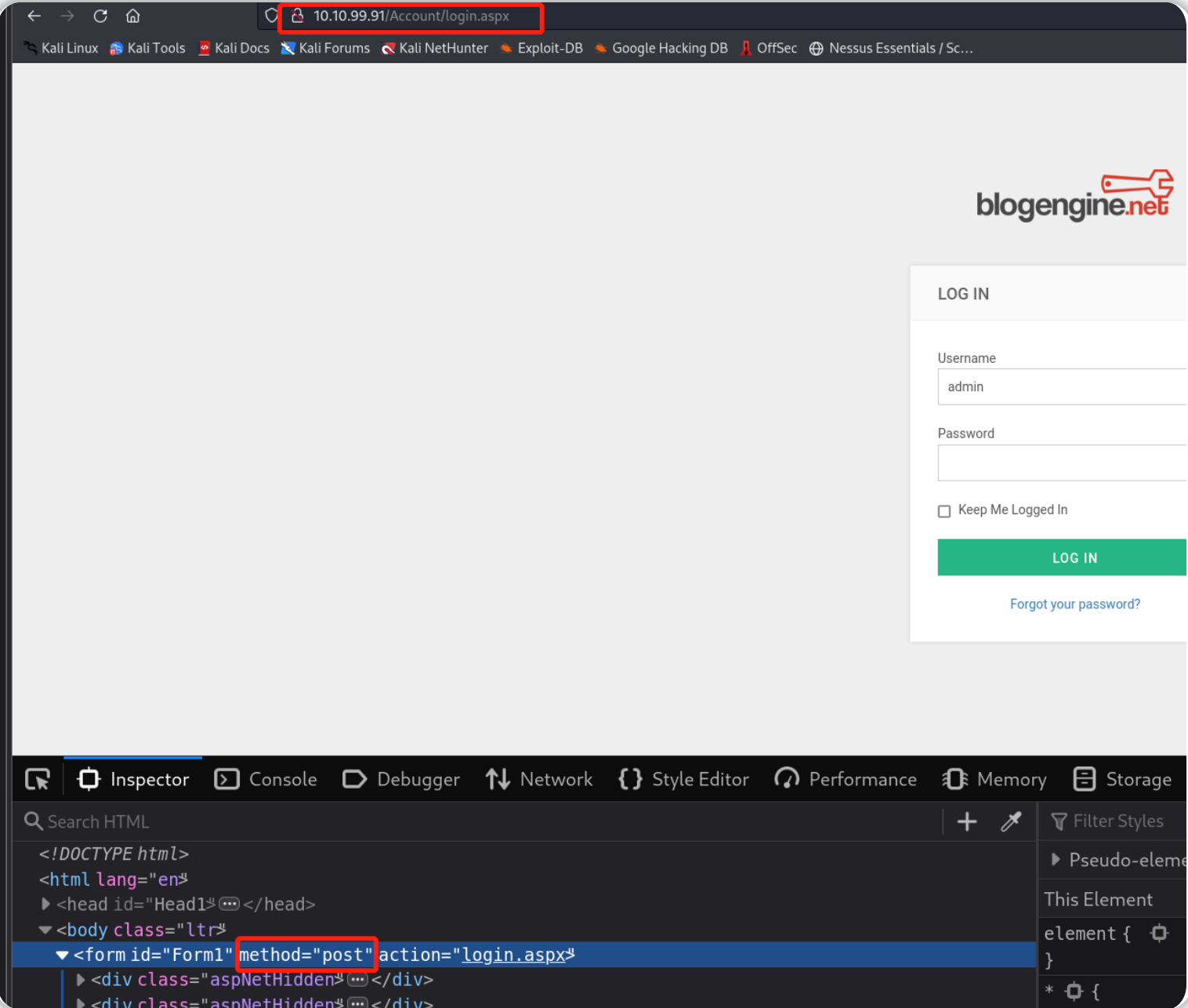Open the OffSec bookmark

point(769,49)
